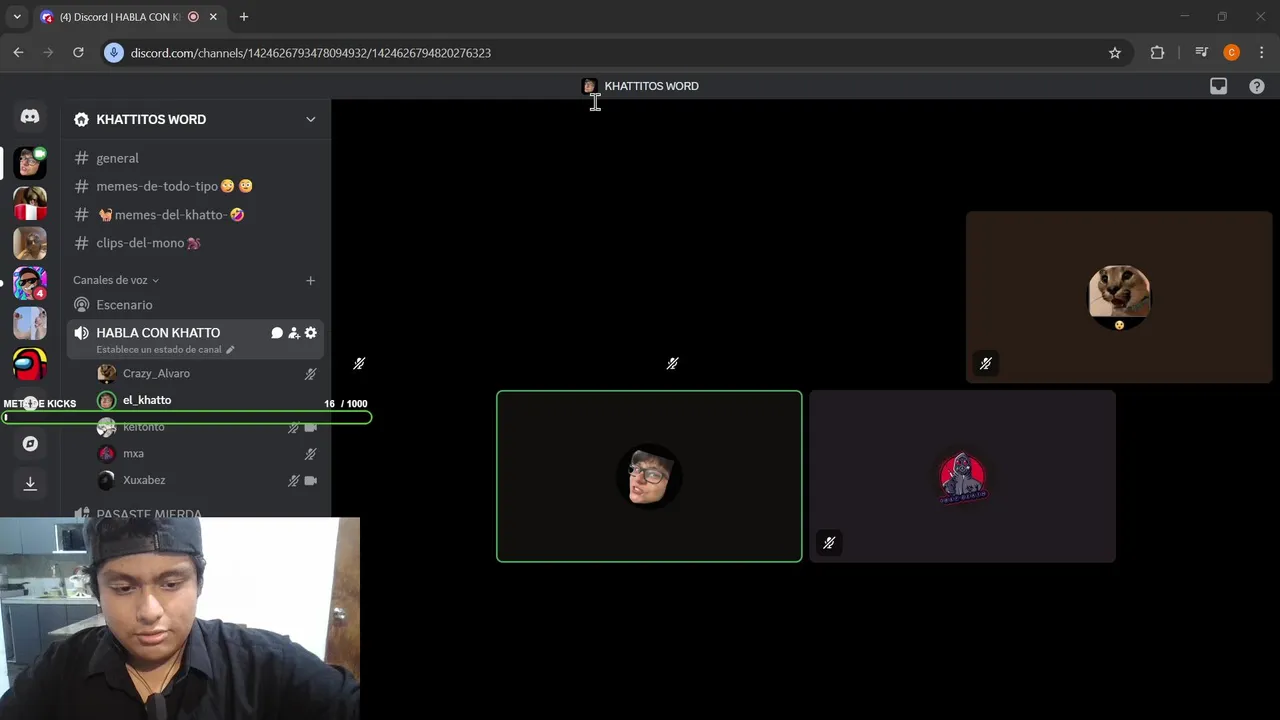
Task: Open Discord direct messages home icon
Action: pyautogui.click(x=30, y=116)
